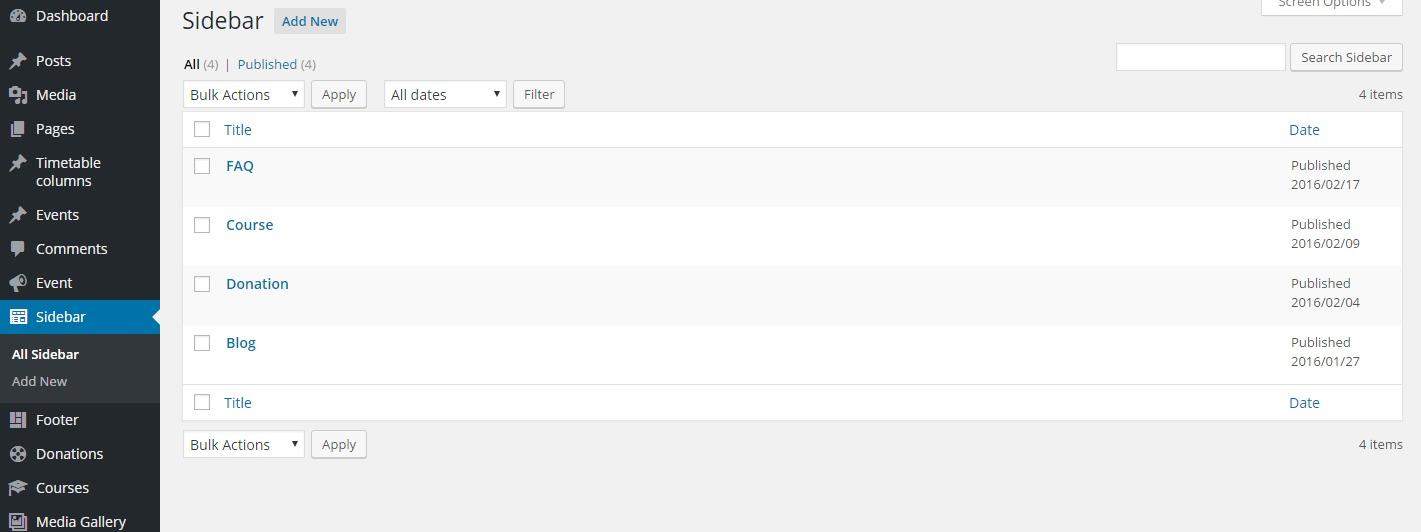Click the Posts pushpin icon
Image resolution: width=1421 pixels, height=532 pixels.
click(18, 61)
